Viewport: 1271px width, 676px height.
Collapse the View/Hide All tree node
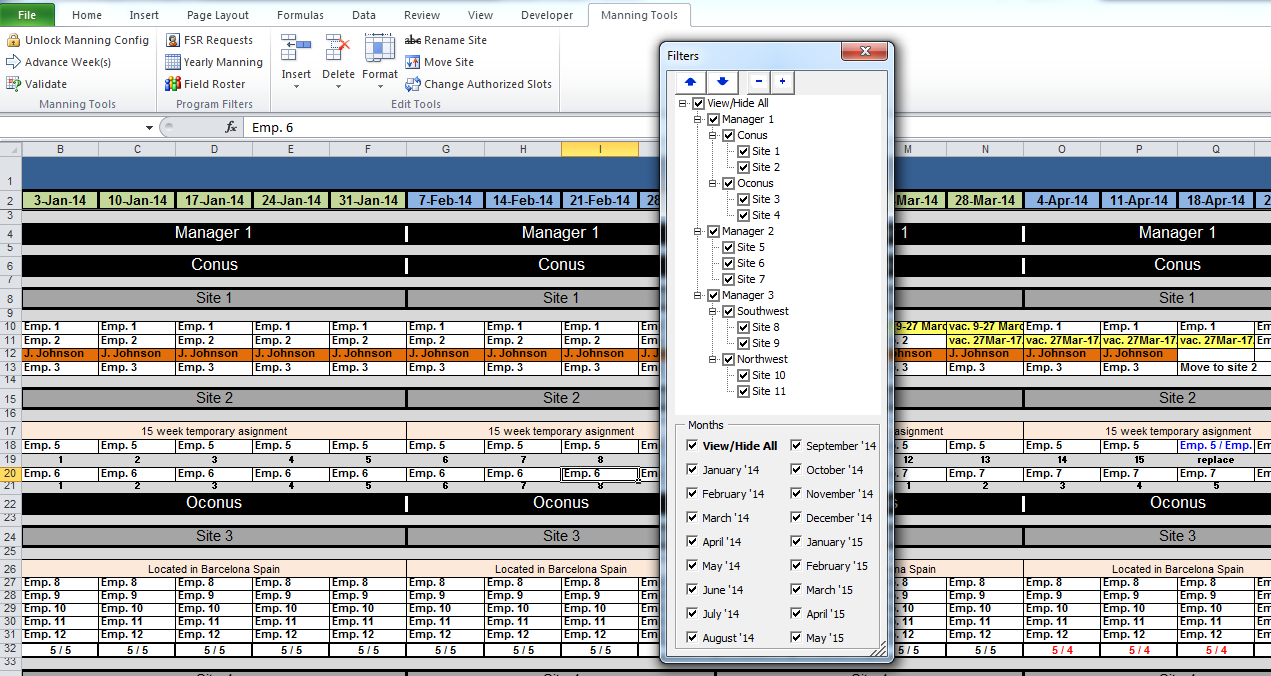pyautogui.click(x=684, y=103)
